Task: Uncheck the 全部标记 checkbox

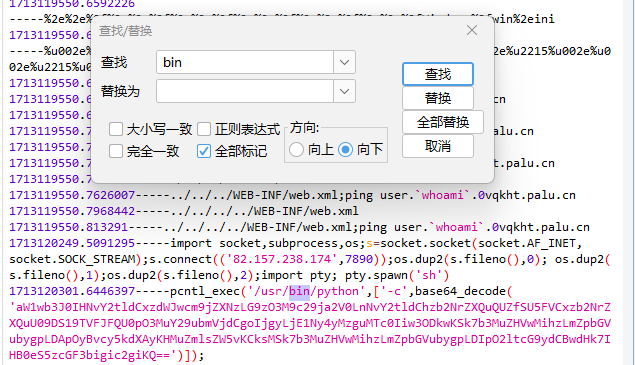Action: pyautogui.click(x=204, y=151)
